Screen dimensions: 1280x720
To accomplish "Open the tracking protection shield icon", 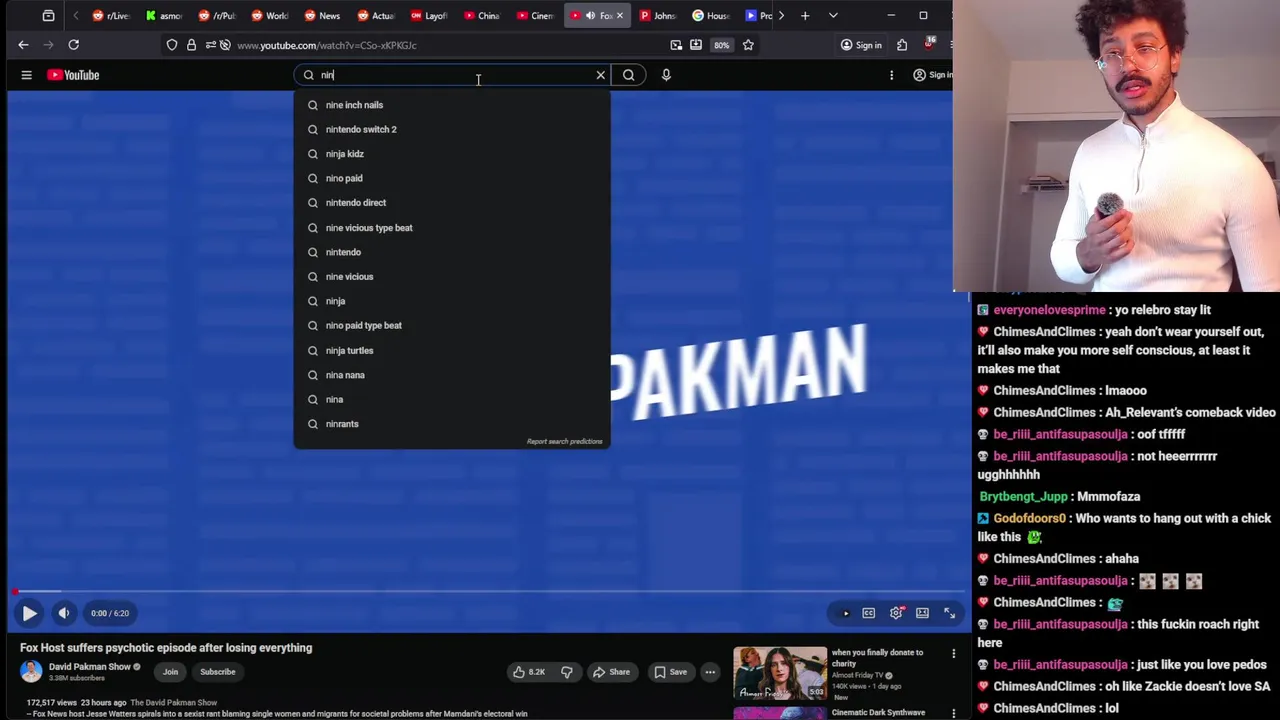I will coord(172,45).
